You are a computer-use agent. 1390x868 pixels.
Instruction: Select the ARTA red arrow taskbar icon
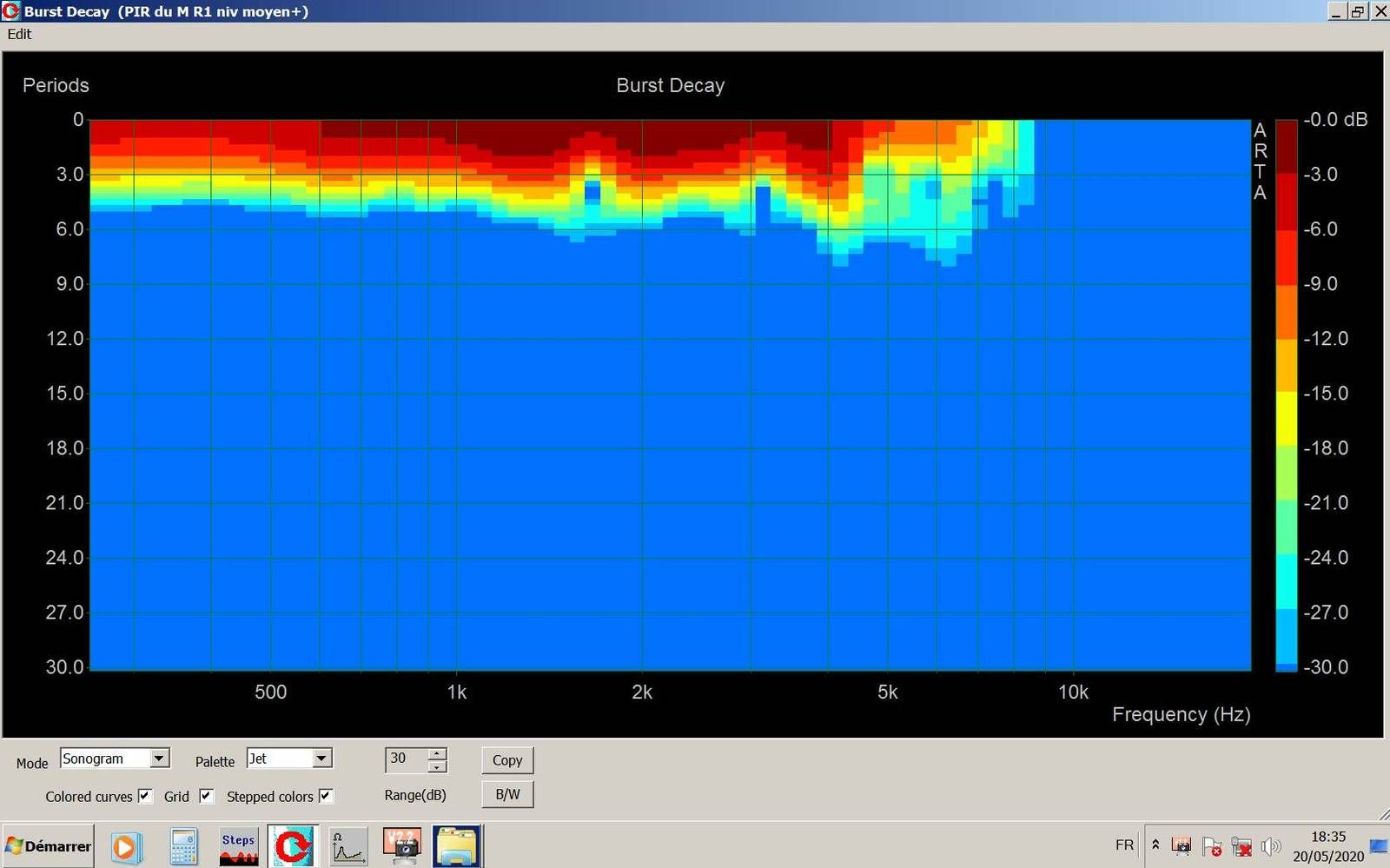(293, 846)
